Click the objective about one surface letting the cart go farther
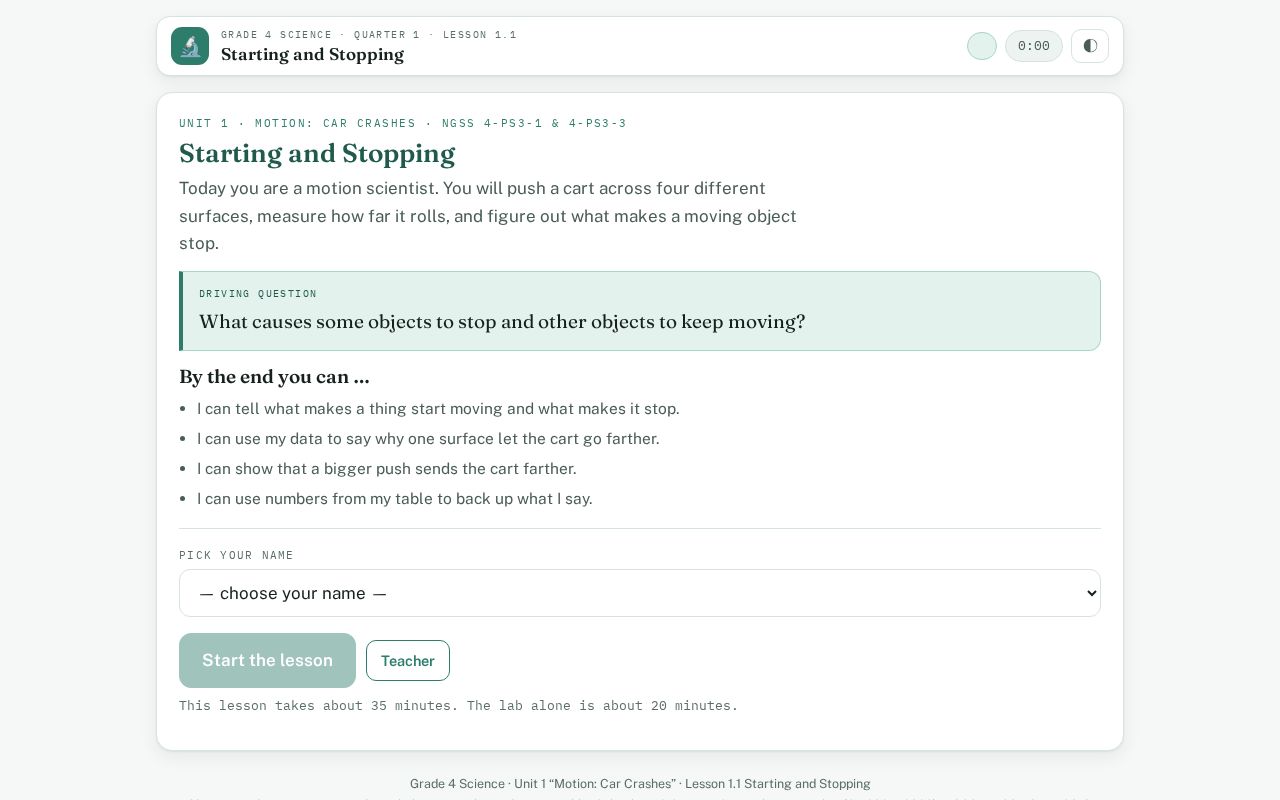The height and width of the screenshot is (800, 1280). (x=428, y=439)
